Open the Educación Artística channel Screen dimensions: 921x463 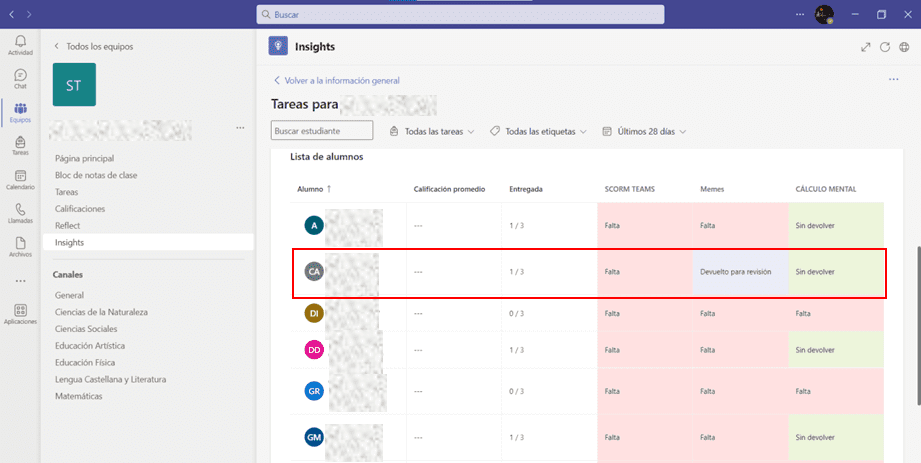point(90,345)
